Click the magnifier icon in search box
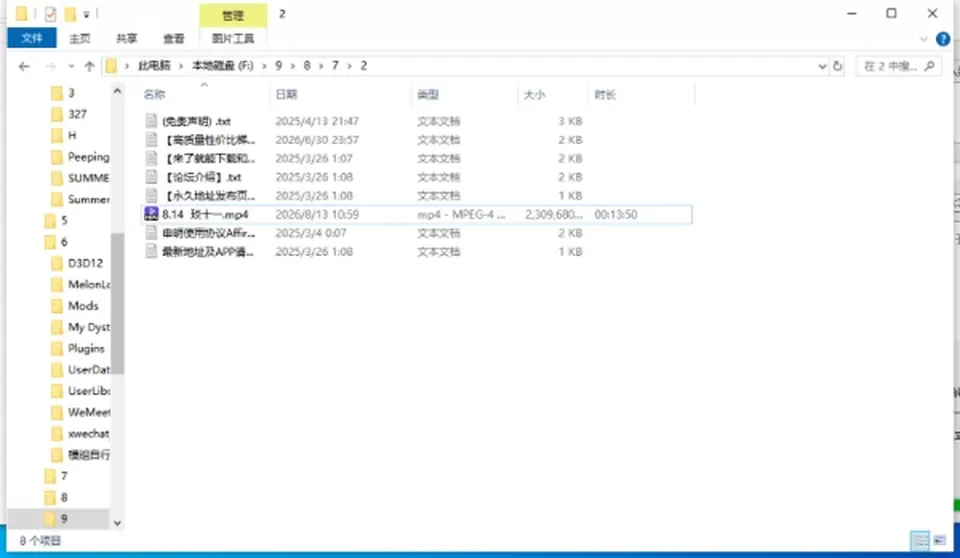Viewport: 960px width, 558px height. click(x=929, y=66)
